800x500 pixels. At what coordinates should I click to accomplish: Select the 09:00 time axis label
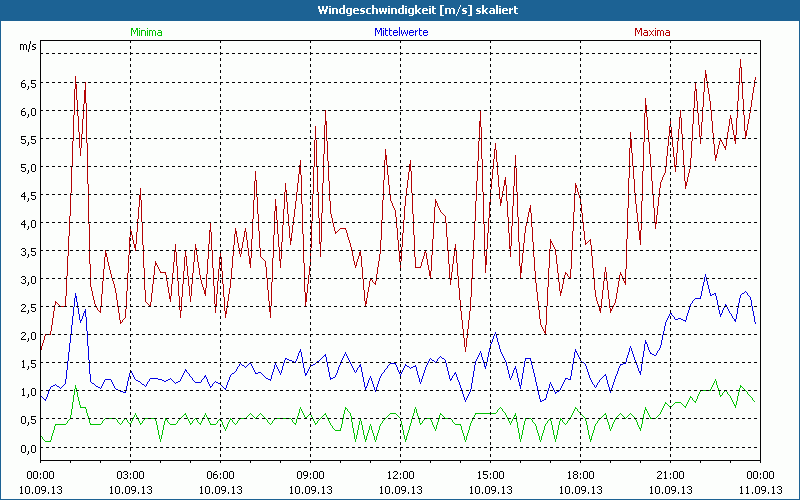(310, 474)
